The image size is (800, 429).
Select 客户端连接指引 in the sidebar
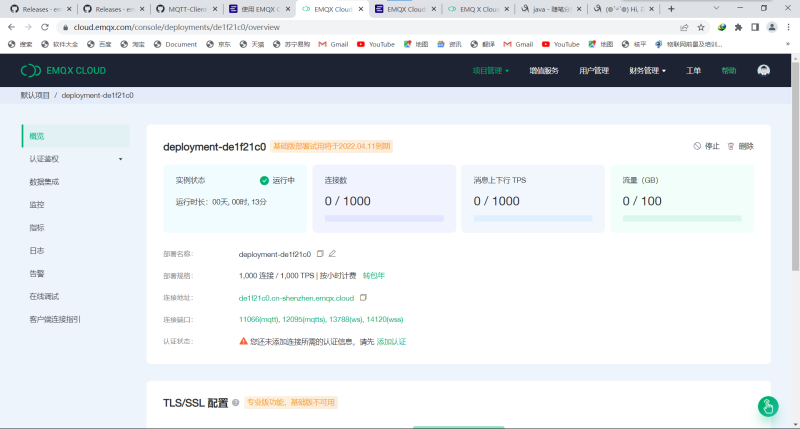(76, 319)
